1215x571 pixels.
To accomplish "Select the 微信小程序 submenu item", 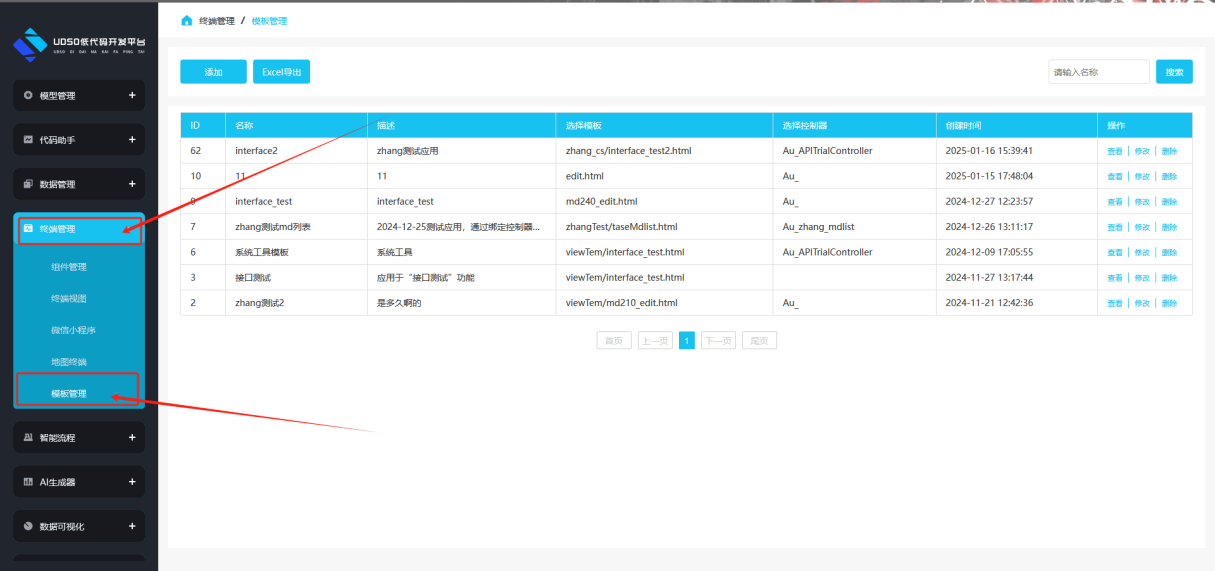I will (x=73, y=330).
